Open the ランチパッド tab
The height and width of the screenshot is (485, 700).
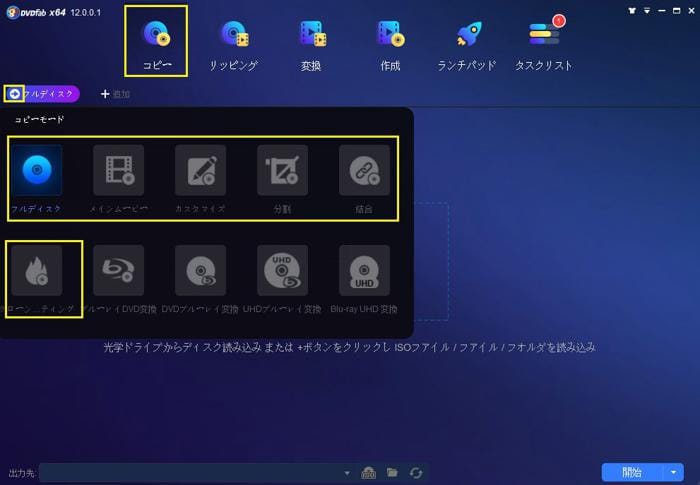(x=468, y=45)
